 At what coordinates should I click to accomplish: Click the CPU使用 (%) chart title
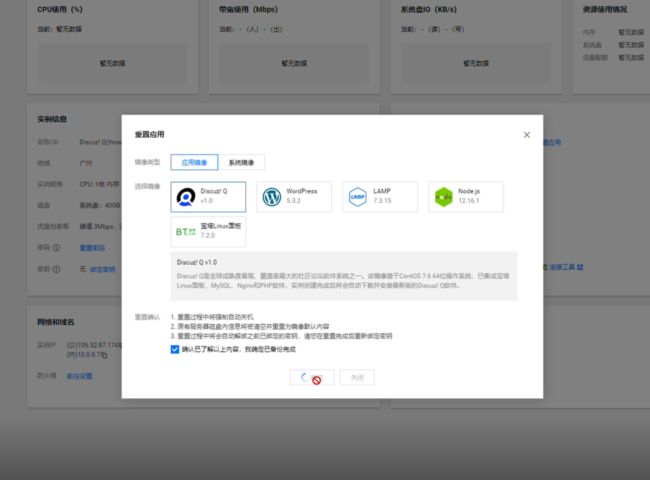[x=60, y=9]
